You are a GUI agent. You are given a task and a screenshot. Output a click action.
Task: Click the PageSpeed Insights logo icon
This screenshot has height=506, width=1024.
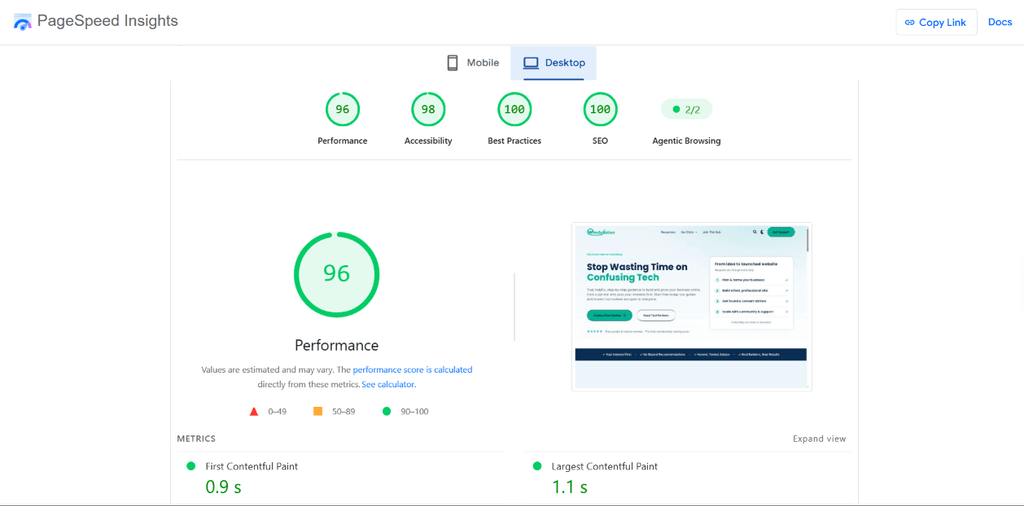point(22,22)
